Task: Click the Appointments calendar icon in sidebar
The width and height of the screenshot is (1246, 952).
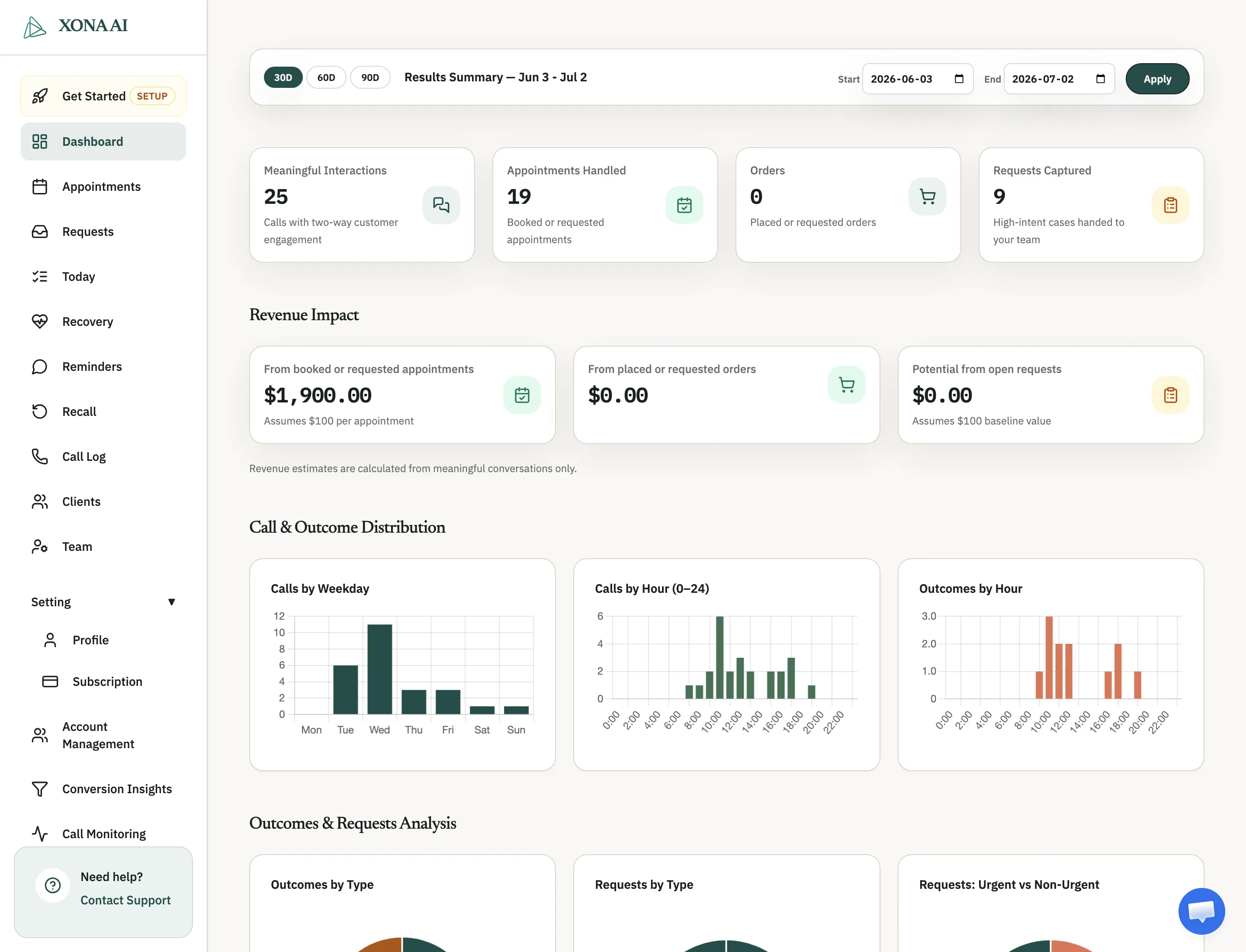Action: click(40, 187)
